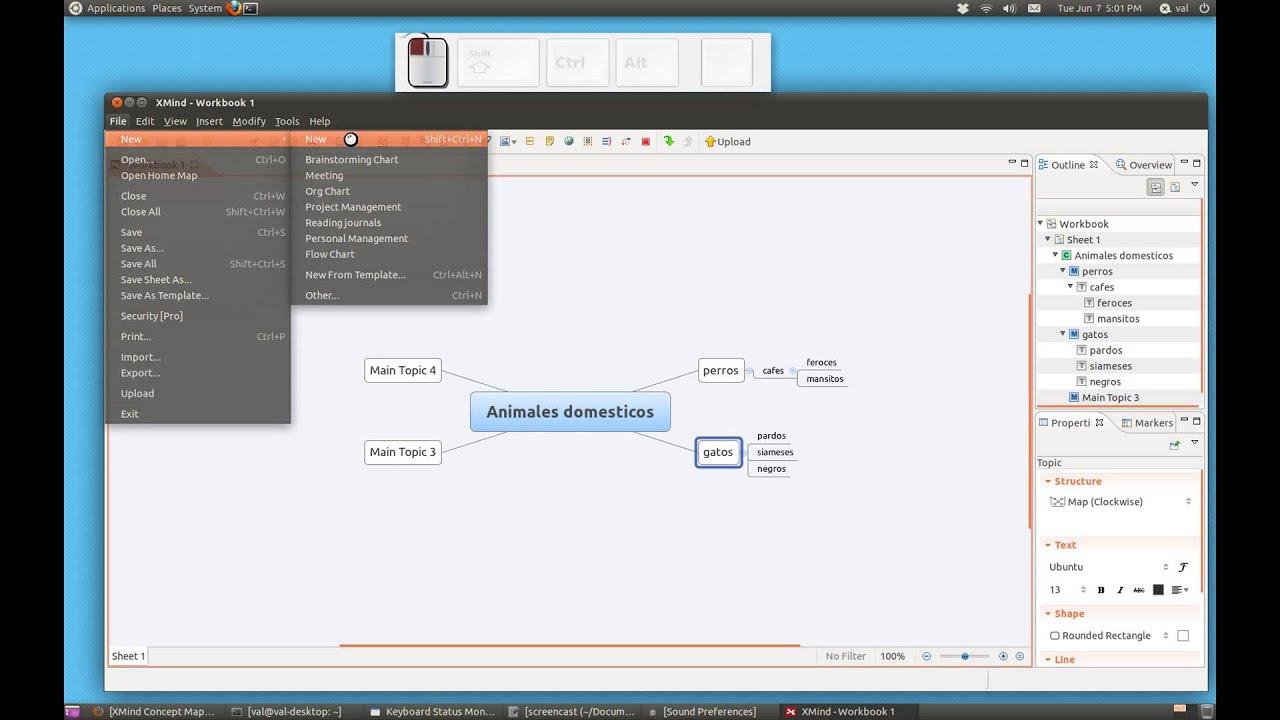The width and height of the screenshot is (1280, 720).
Task: Click the green drill down arrow
Action: pos(669,141)
